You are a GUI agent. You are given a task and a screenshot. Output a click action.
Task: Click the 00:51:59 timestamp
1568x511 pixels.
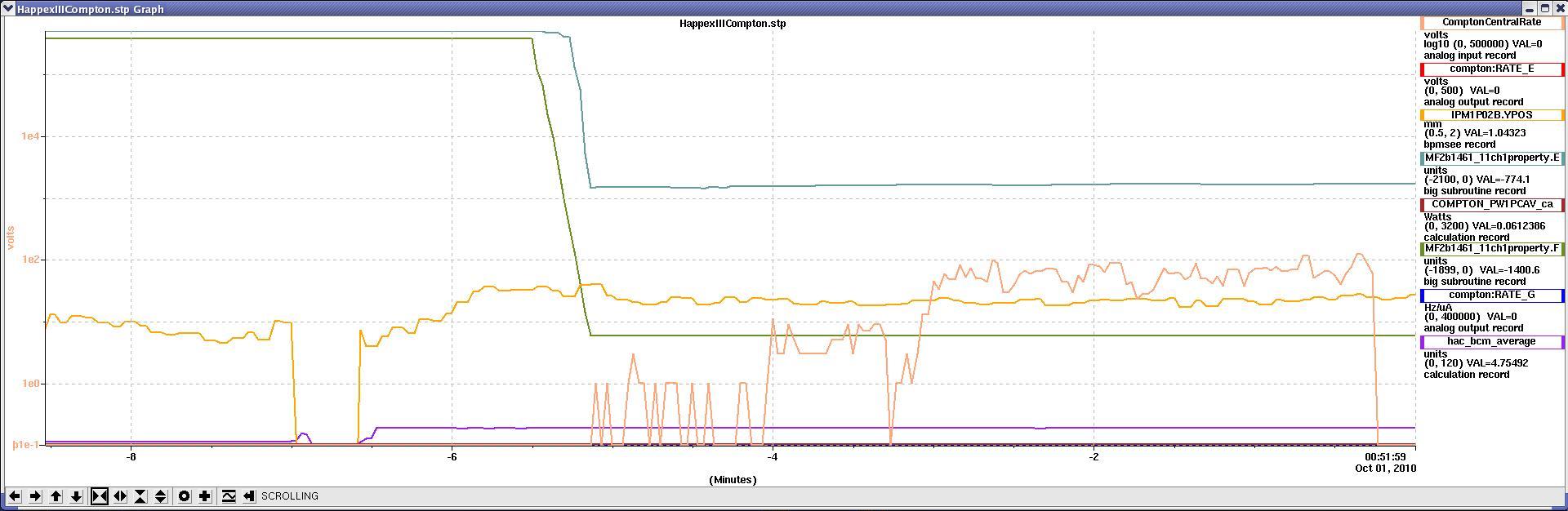(x=1386, y=457)
